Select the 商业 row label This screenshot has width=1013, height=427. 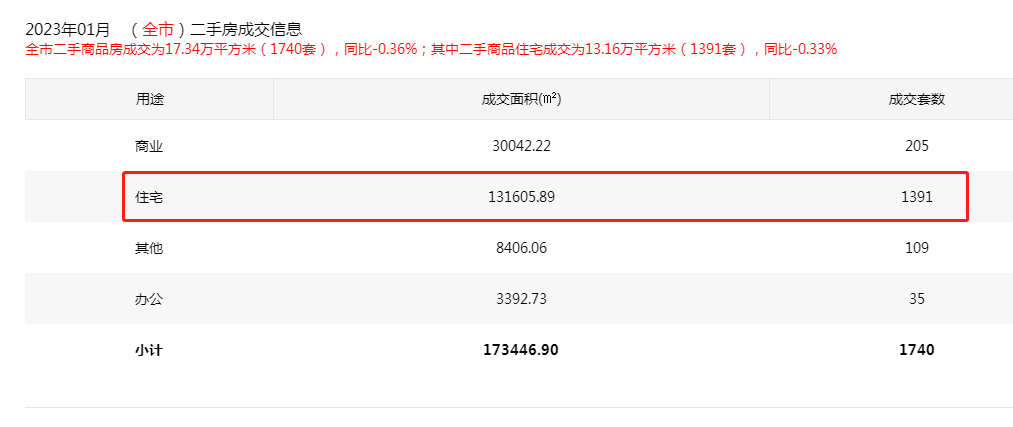(149, 146)
